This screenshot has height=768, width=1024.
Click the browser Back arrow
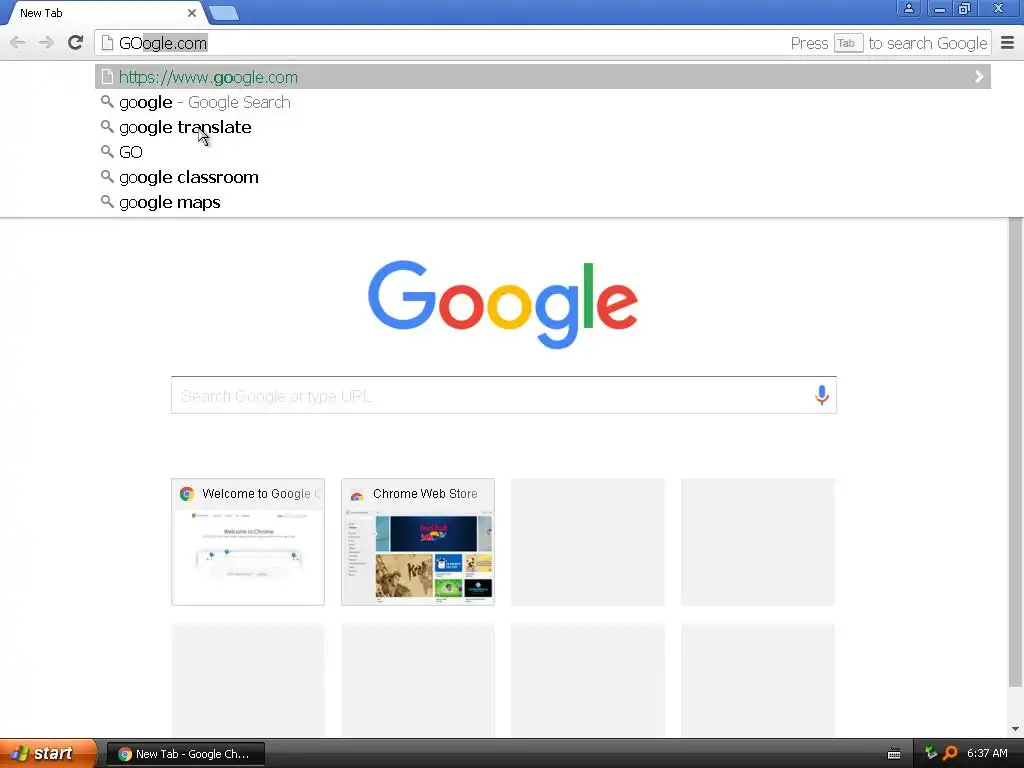click(18, 43)
